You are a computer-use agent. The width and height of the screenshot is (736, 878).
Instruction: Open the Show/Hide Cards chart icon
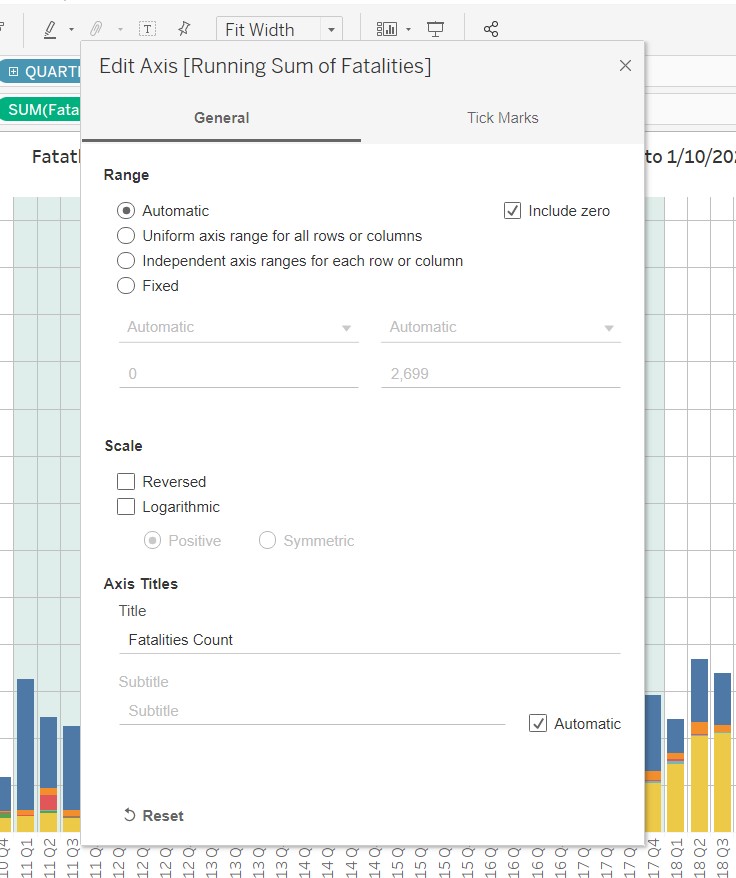click(x=387, y=29)
